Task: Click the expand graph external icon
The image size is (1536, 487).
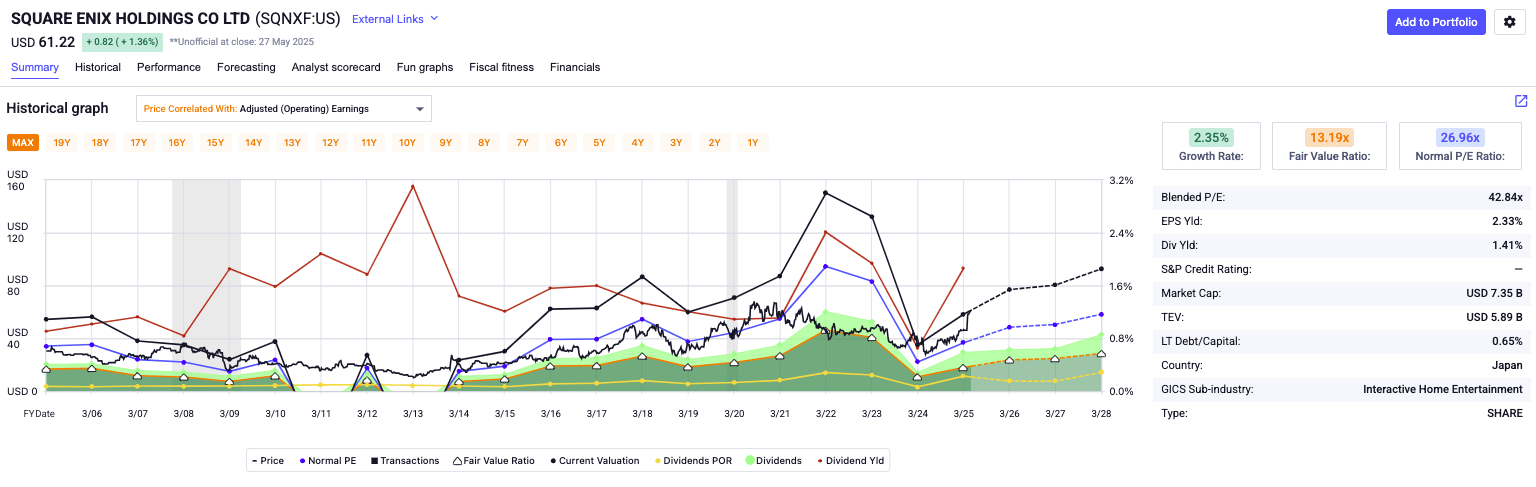Action: pos(1521,101)
